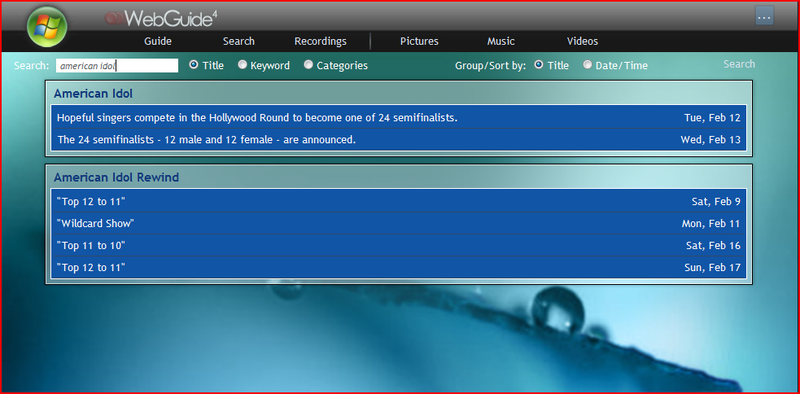This screenshot has width=800, height=394.
Task: Click the 'Sat, Feb 16' date
Action: pos(713,245)
